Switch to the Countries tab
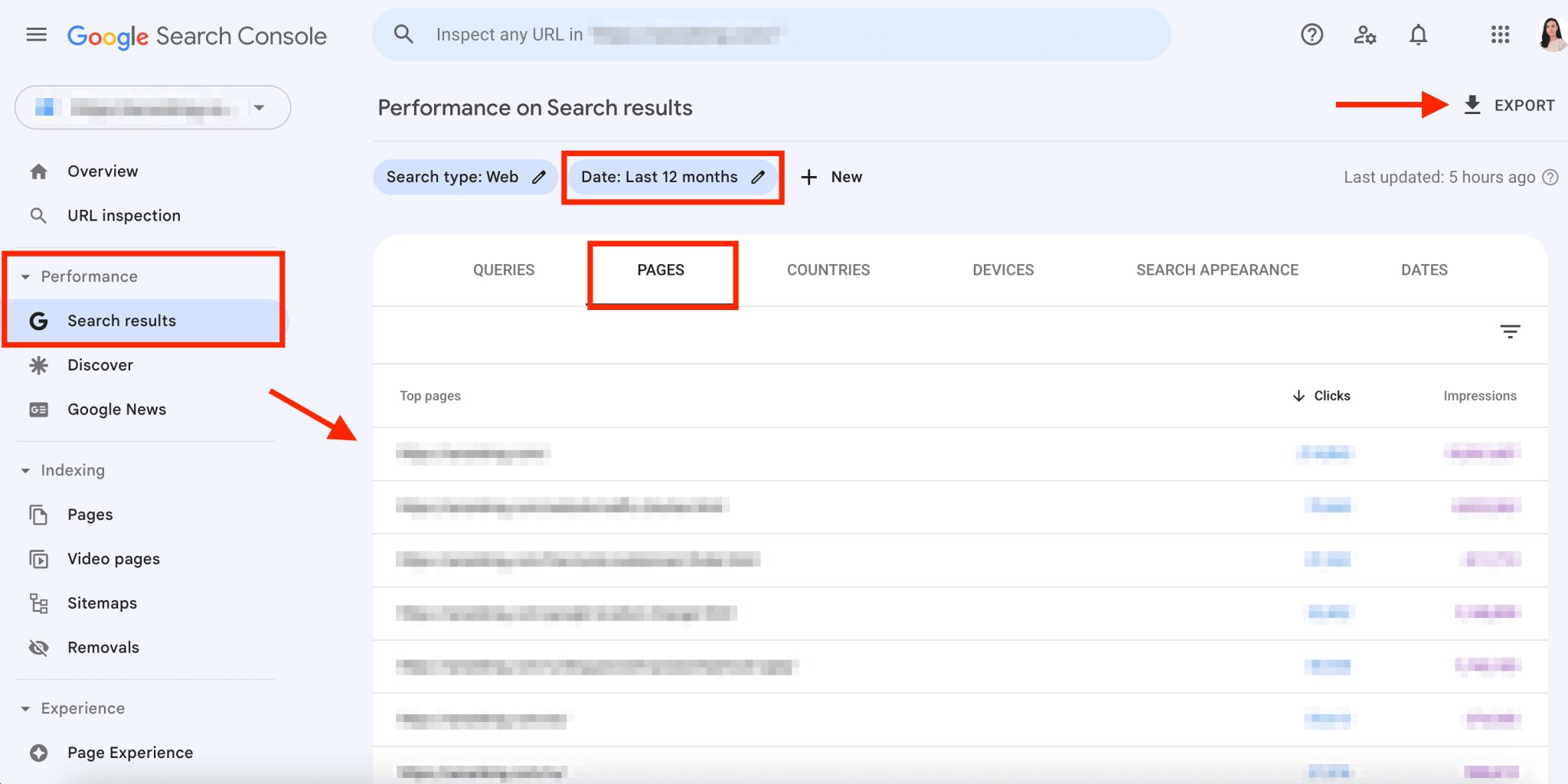The height and width of the screenshot is (784, 1568). (828, 270)
